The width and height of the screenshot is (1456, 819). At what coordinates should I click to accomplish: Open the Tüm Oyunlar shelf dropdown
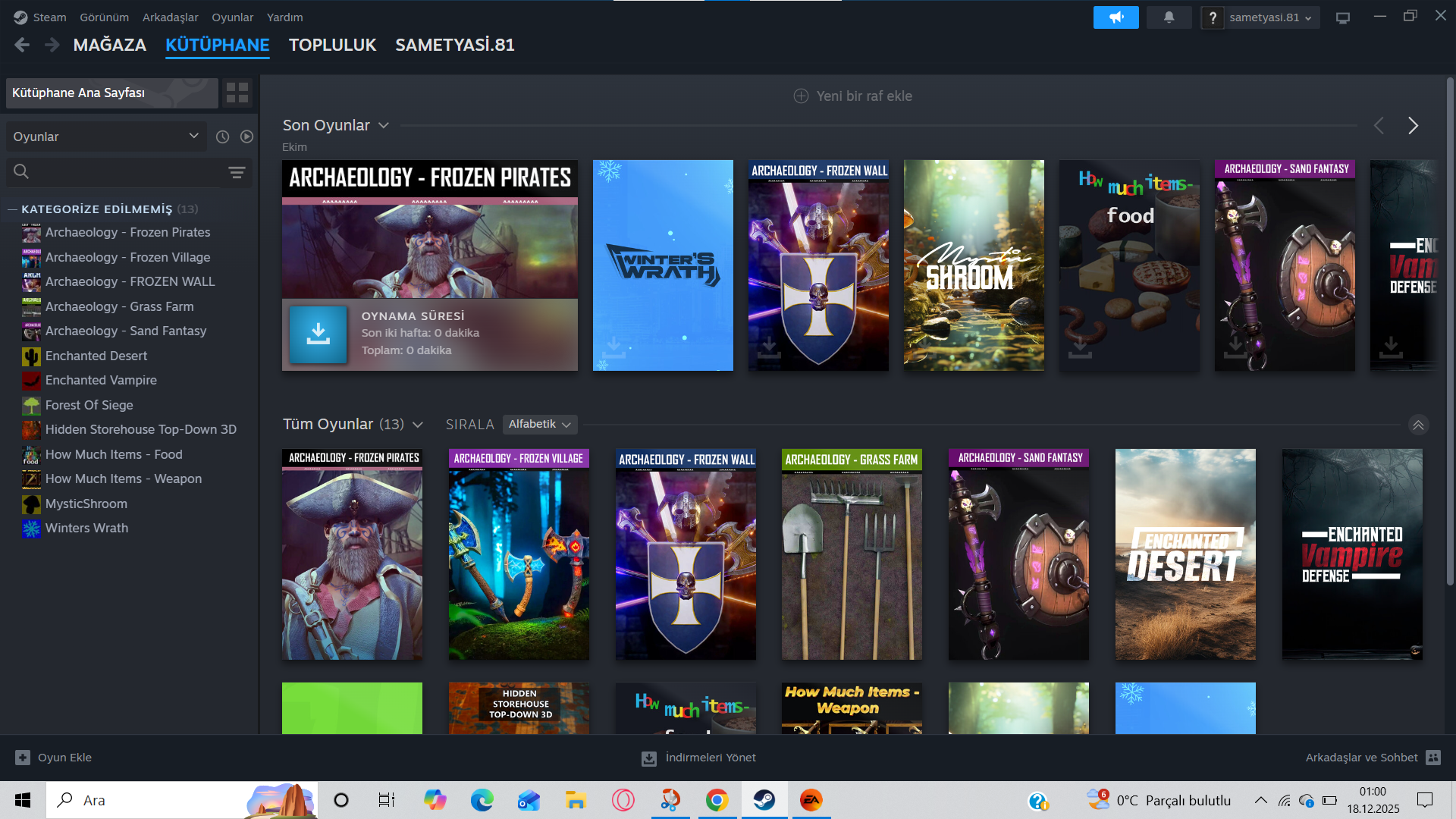coord(418,425)
